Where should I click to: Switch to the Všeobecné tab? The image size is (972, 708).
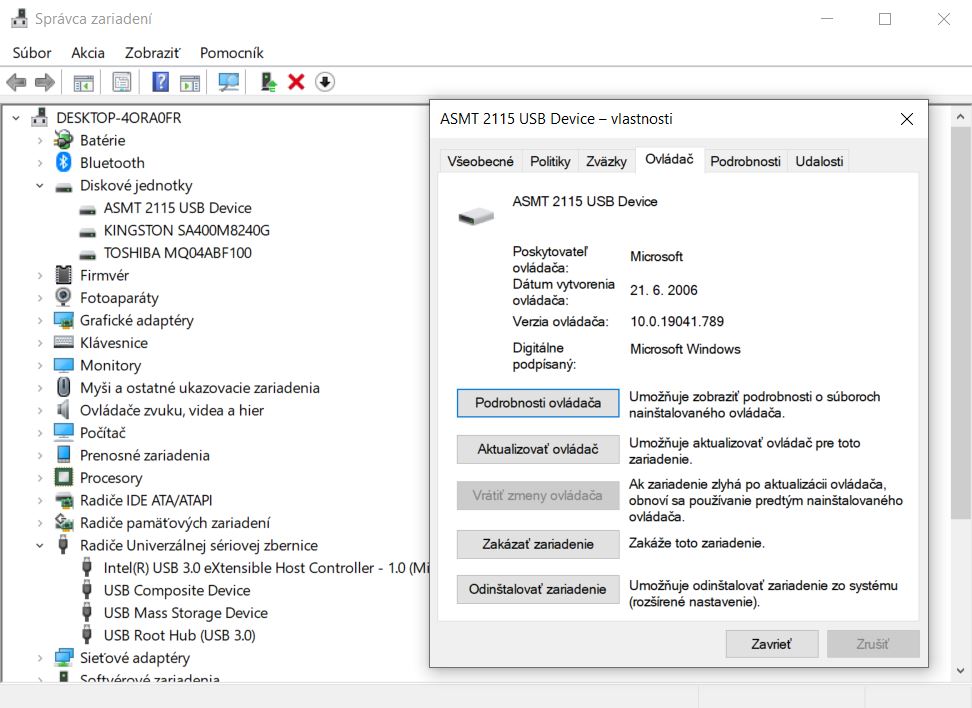coord(480,161)
